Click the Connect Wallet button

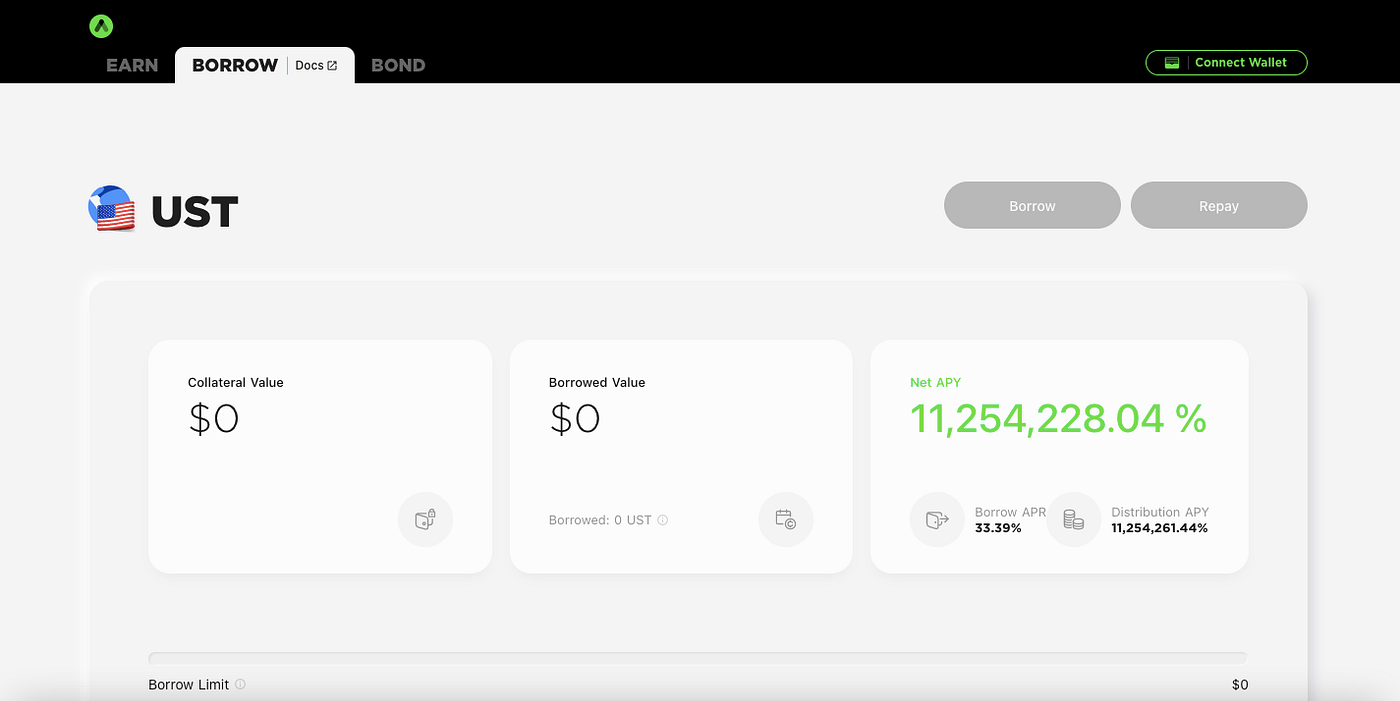(1226, 62)
